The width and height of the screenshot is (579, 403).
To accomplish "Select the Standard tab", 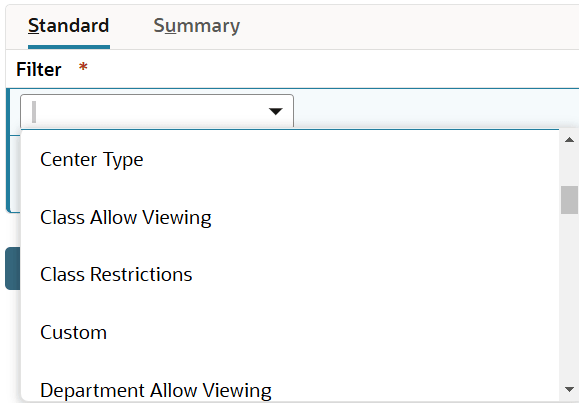I will tap(69, 26).
